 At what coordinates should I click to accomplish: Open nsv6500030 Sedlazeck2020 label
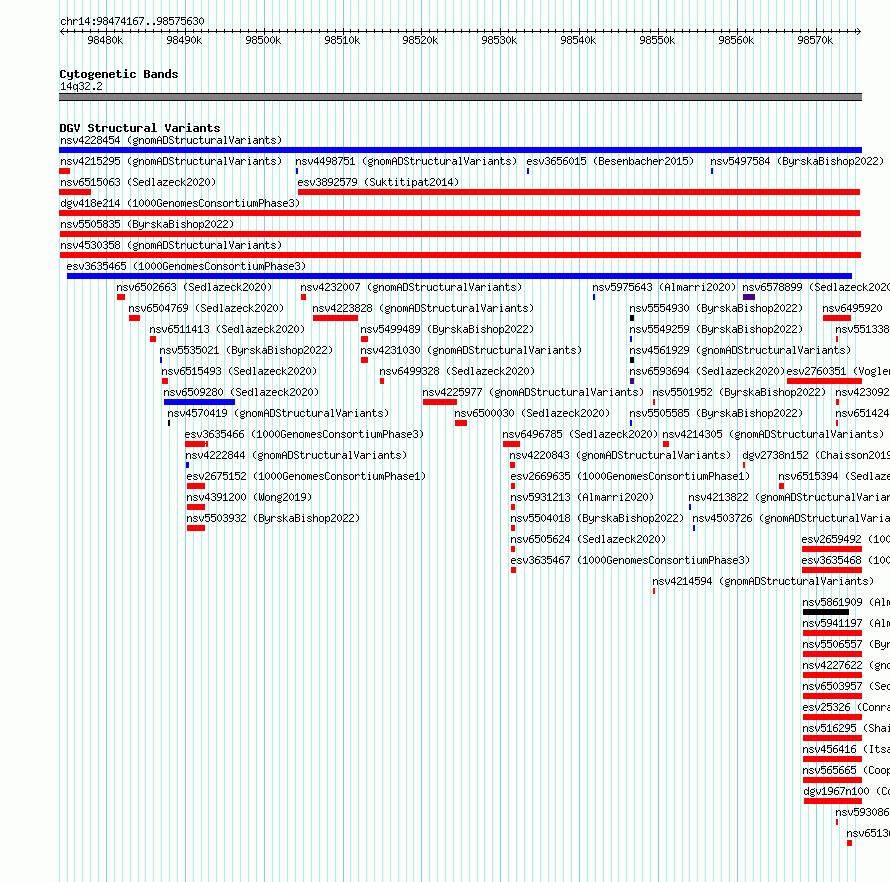pyautogui.click(x=532, y=413)
